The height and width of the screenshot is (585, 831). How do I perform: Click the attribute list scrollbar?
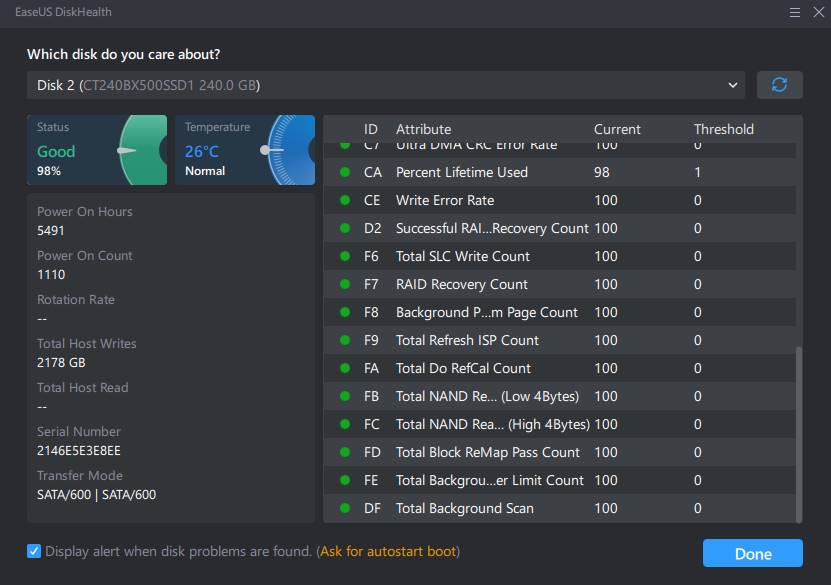[x=799, y=435]
